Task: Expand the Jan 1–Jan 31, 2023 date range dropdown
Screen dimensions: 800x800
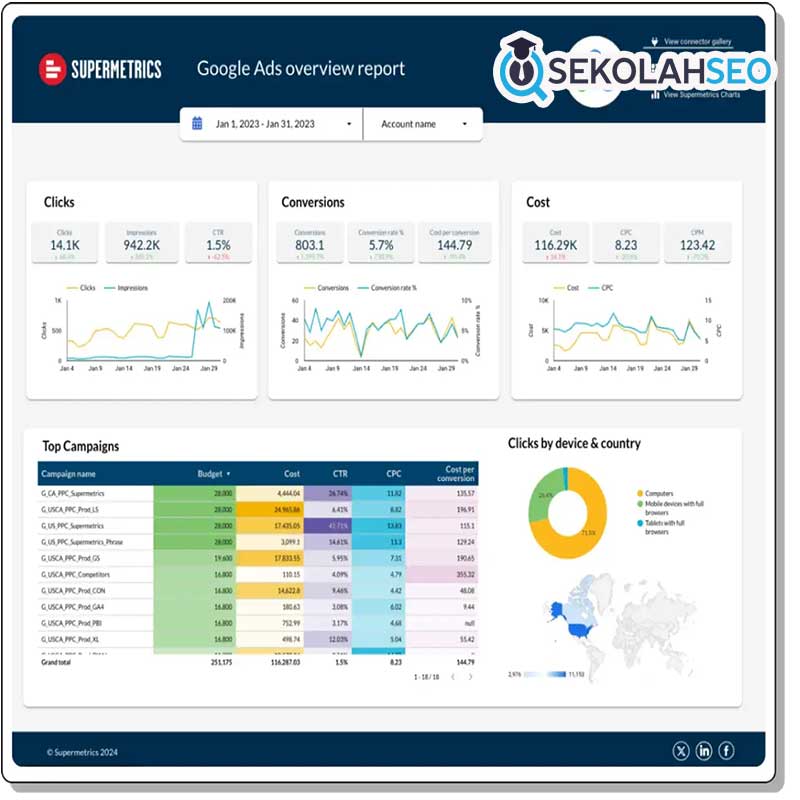Action: (349, 125)
